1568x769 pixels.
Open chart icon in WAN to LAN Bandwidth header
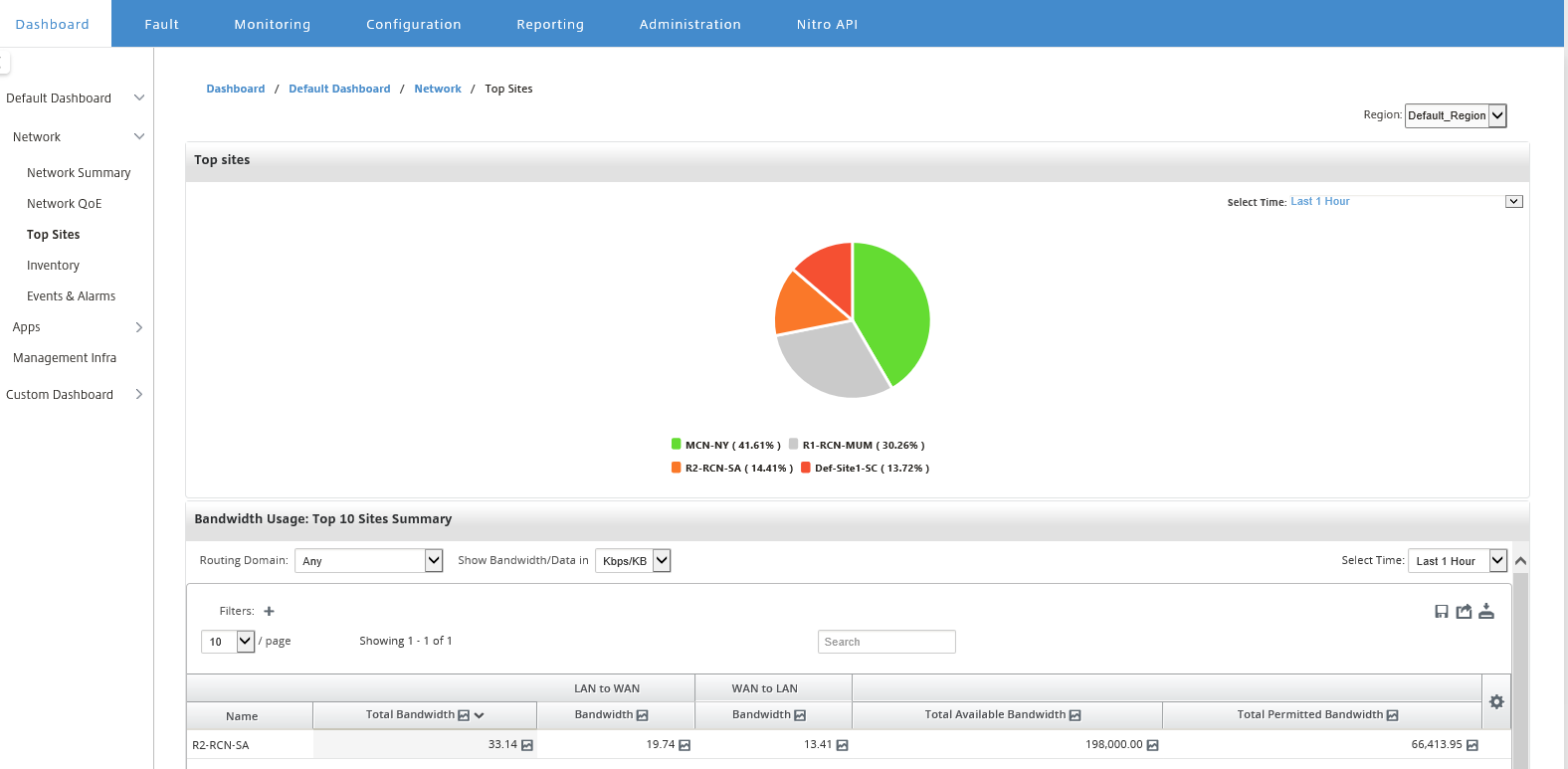[800, 715]
